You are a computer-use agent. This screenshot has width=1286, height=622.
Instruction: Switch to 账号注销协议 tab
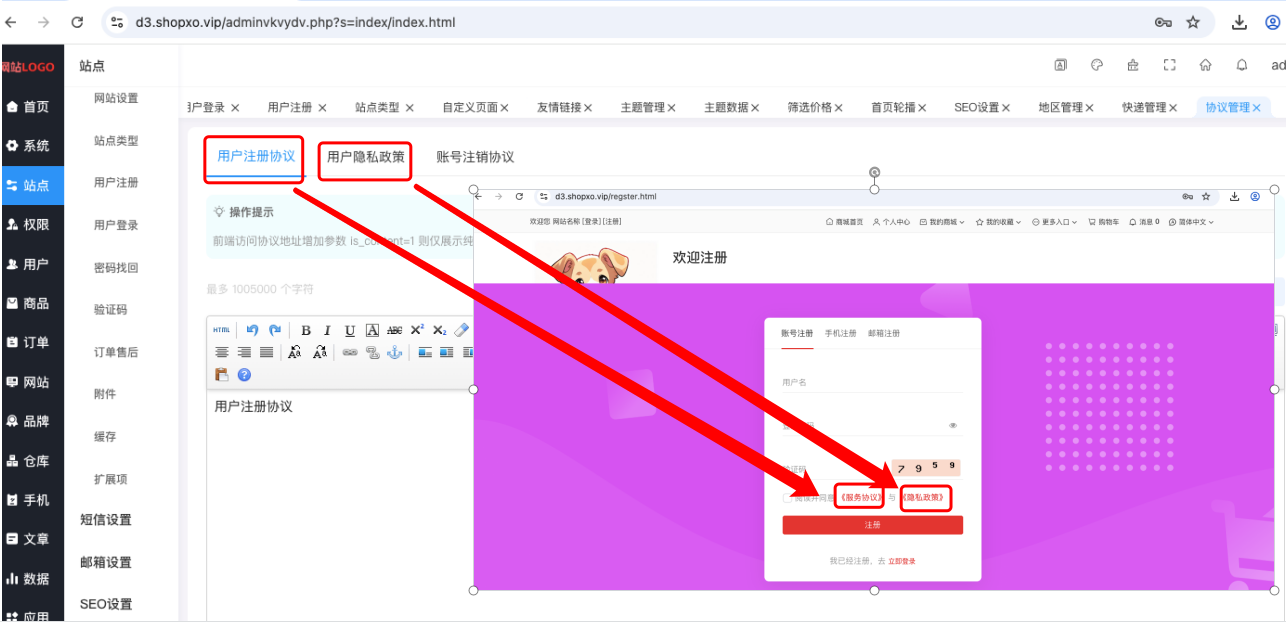(475, 157)
